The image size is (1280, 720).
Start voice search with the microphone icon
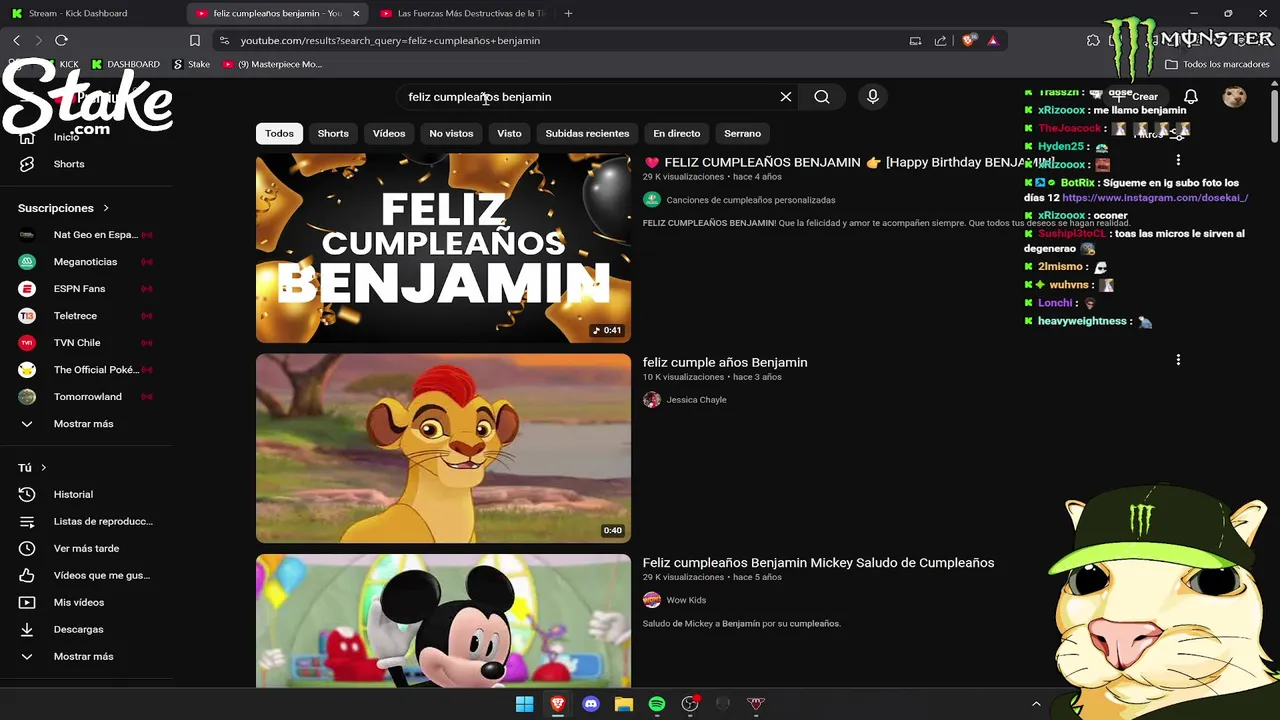click(873, 97)
